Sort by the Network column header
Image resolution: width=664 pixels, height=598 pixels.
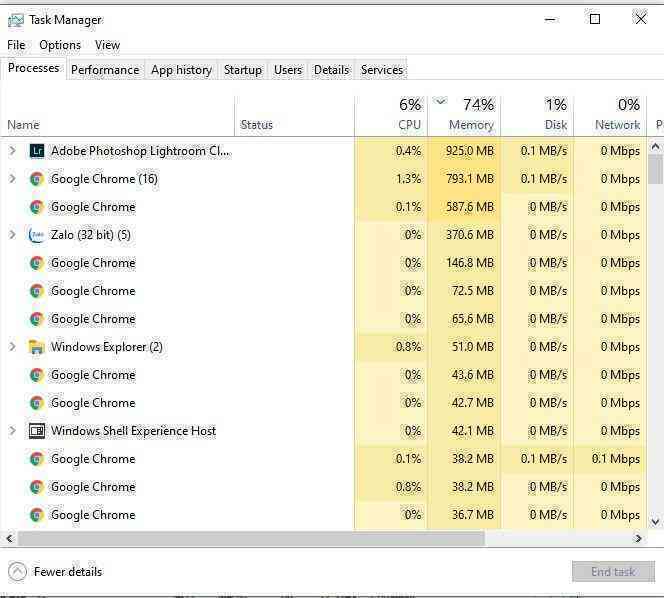point(610,116)
